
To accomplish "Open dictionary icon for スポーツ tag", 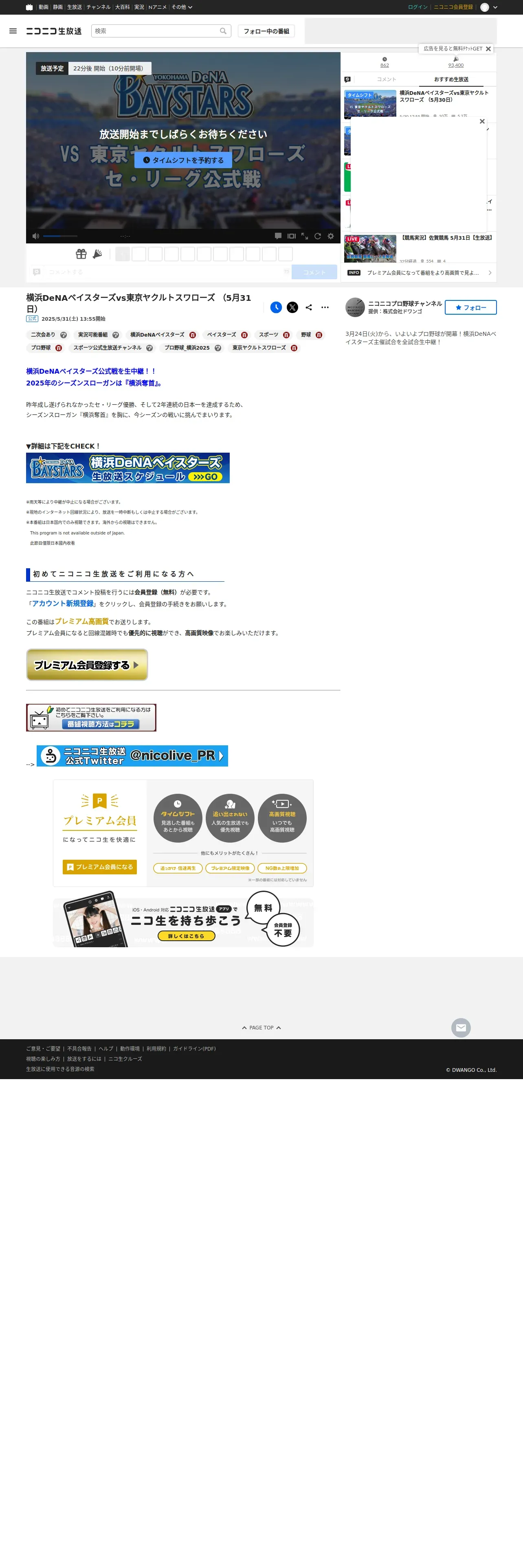I will coord(286,335).
